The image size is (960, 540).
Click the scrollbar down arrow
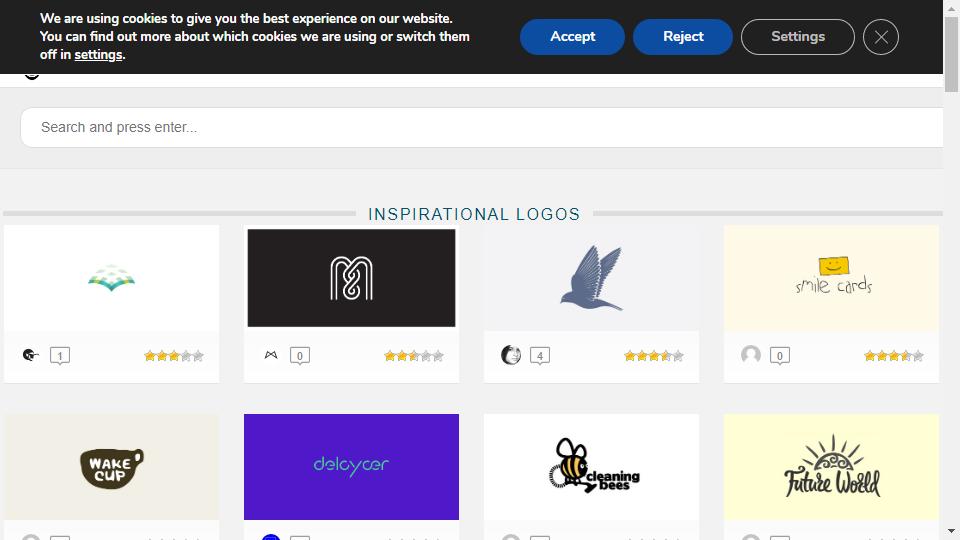pyautogui.click(x=951, y=531)
